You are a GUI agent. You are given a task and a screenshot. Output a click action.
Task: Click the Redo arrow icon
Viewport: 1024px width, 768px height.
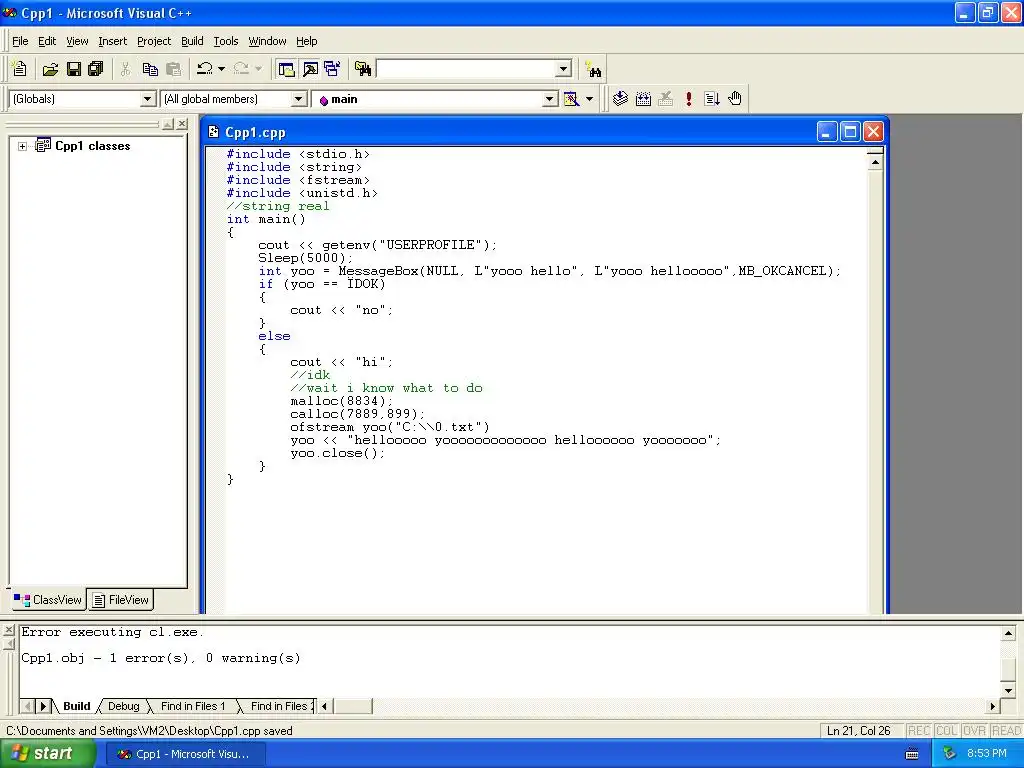[241, 69]
